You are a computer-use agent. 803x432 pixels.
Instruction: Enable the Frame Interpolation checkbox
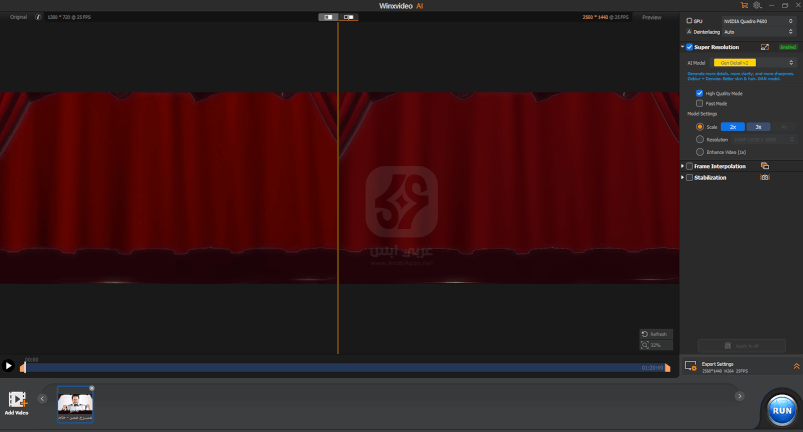tap(689, 165)
